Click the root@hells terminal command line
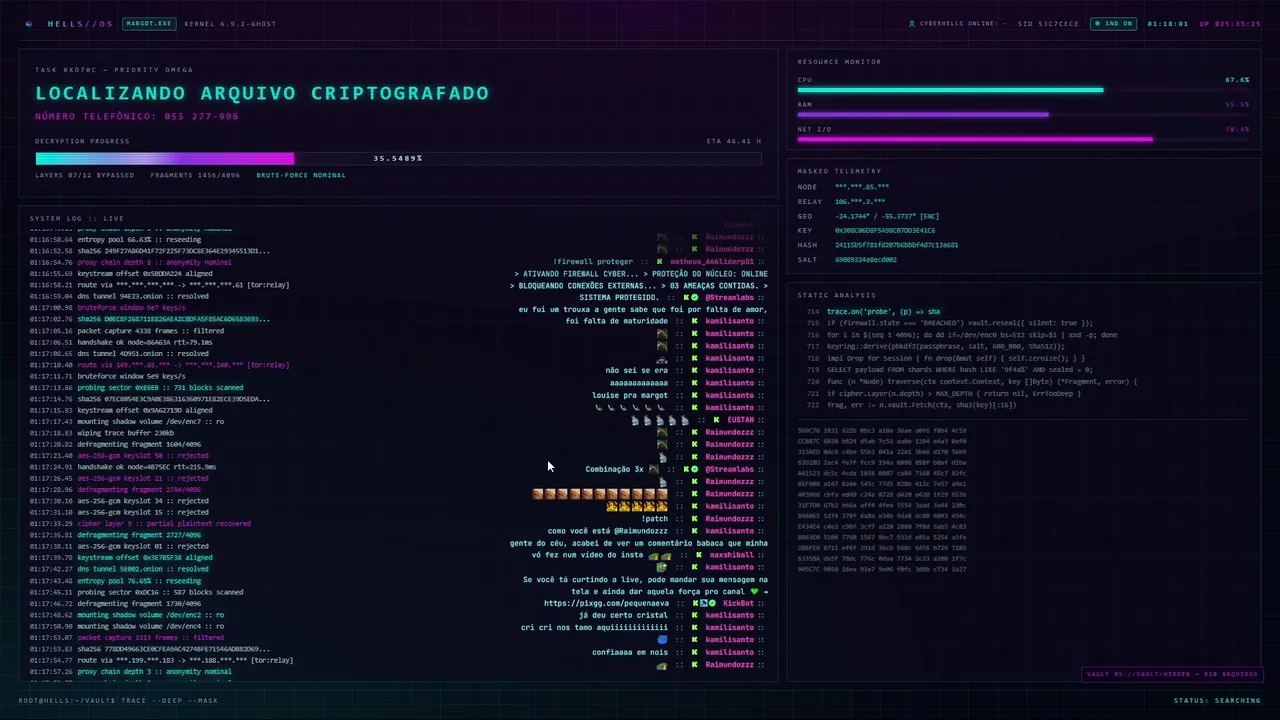 click(x=118, y=700)
